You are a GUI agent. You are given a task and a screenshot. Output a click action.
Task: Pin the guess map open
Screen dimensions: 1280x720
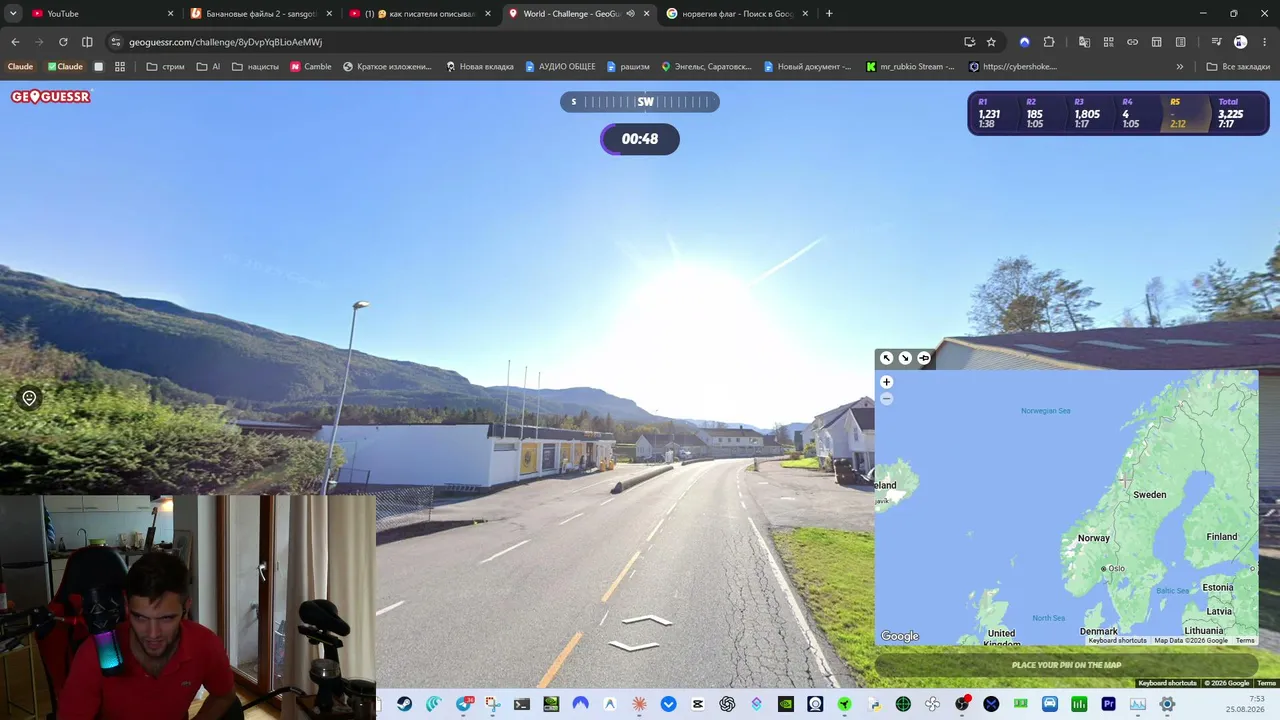pos(924,358)
